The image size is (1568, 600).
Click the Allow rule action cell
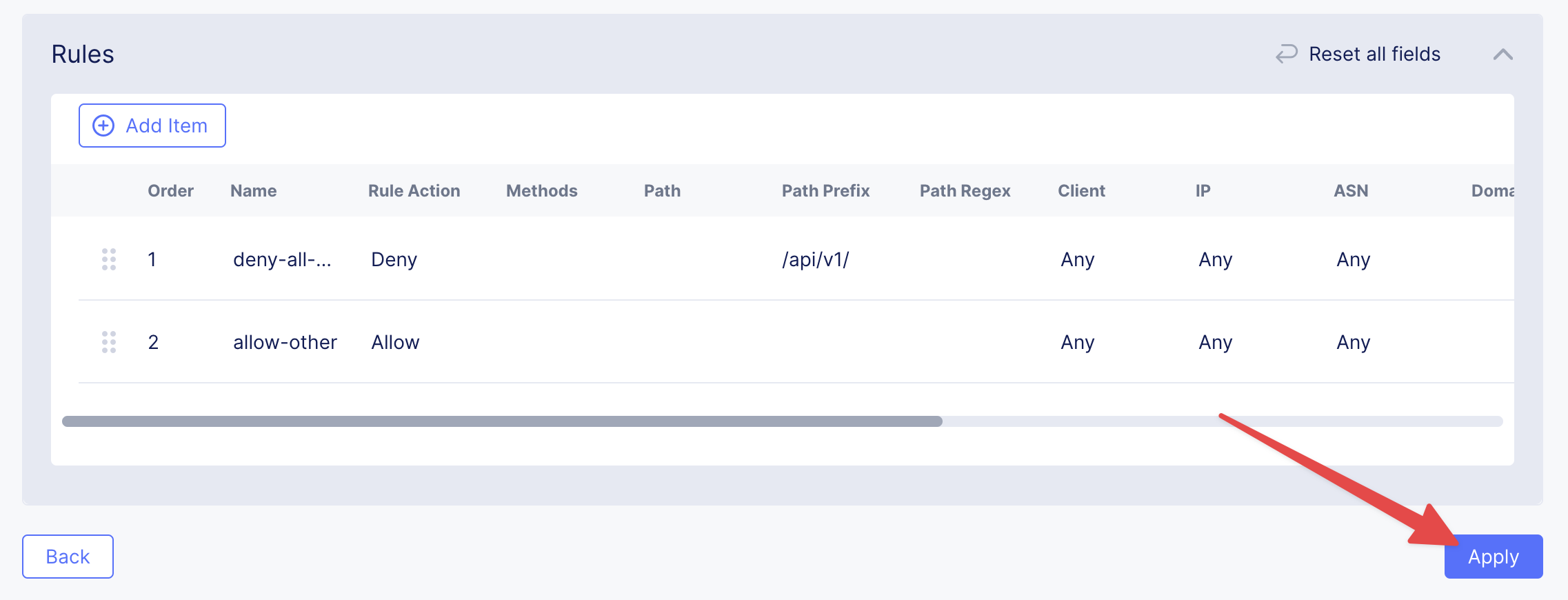click(395, 342)
